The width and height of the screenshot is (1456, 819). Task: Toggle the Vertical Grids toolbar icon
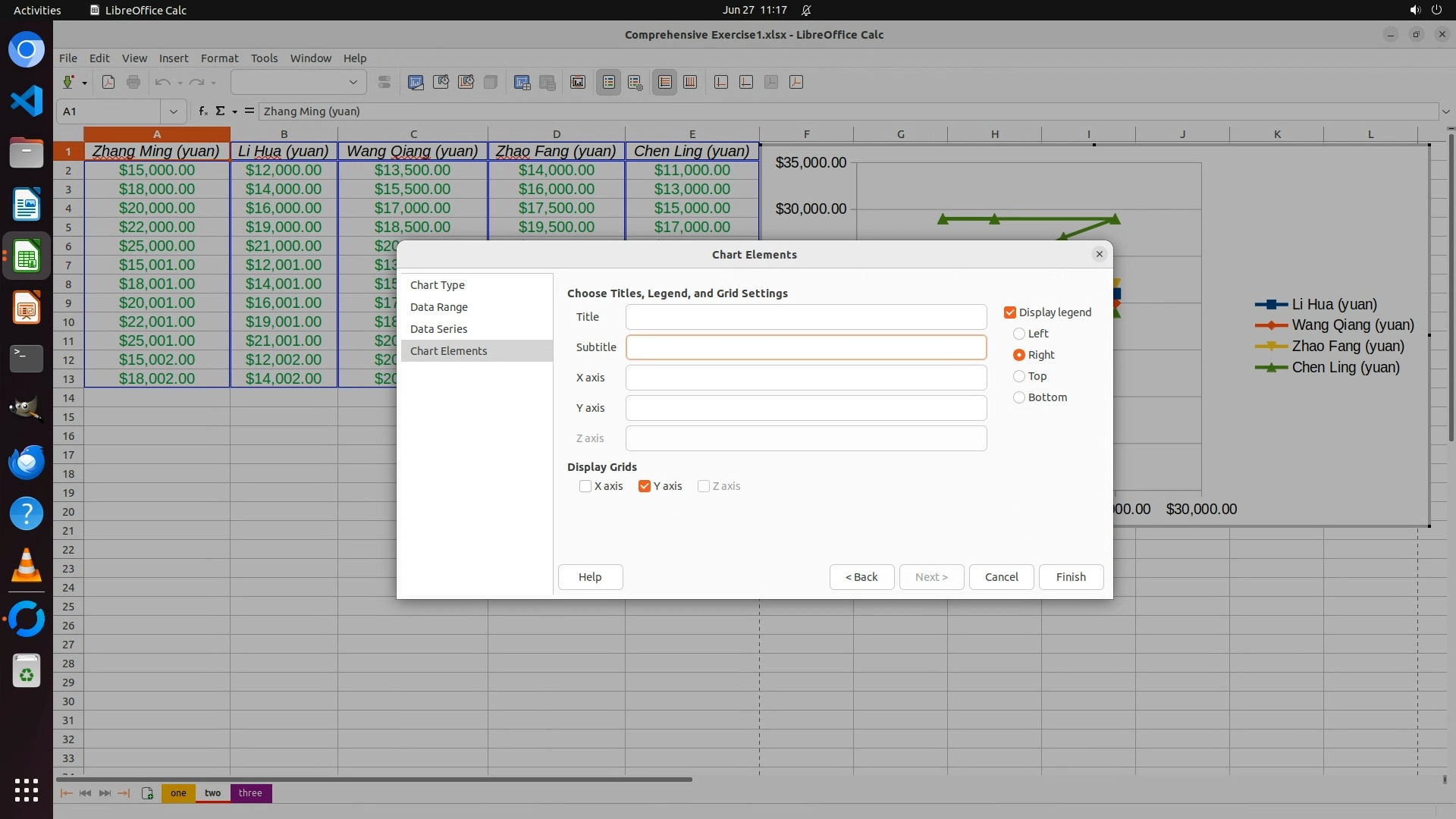[690, 83]
